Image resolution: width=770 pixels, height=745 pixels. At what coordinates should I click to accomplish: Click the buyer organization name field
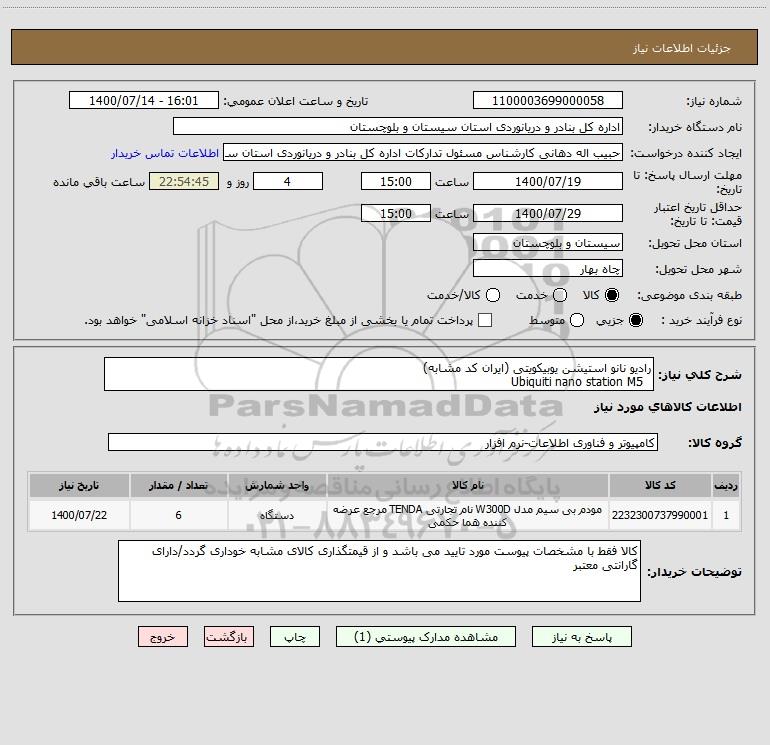[398, 127]
